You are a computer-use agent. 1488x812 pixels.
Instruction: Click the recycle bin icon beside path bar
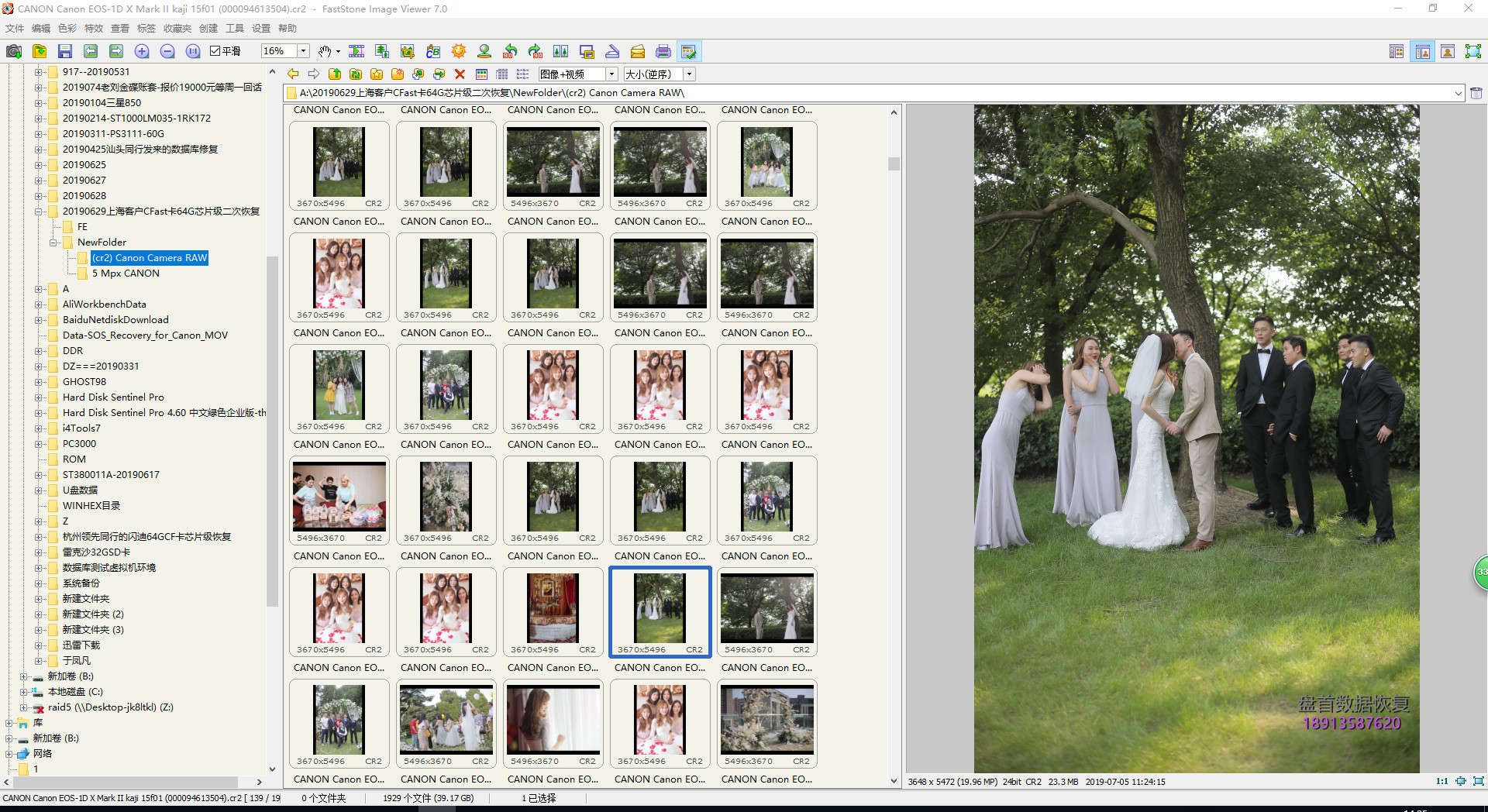click(x=1476, y=93)
